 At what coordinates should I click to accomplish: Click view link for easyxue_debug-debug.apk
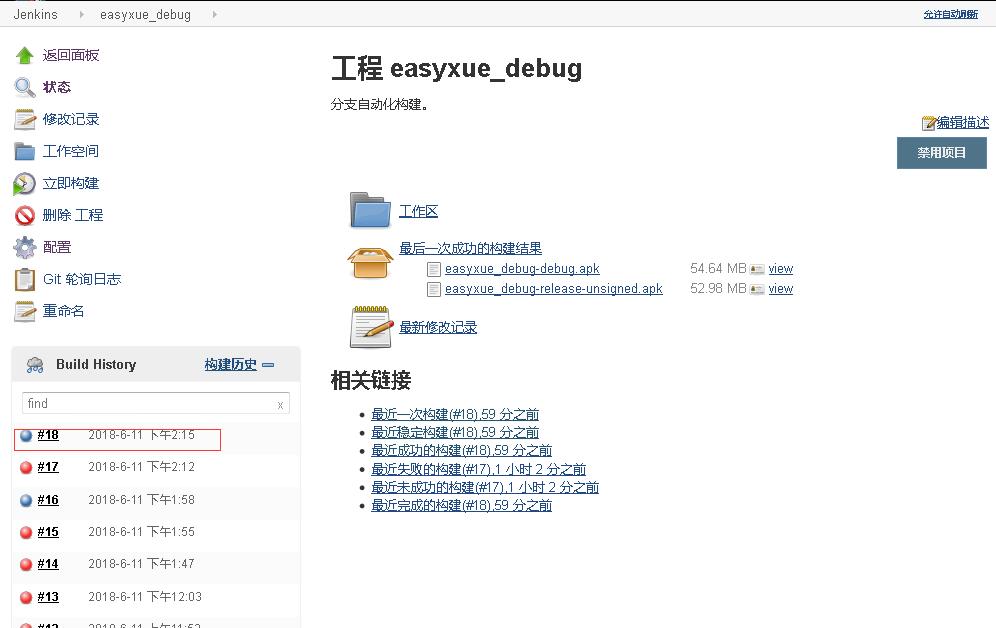click(x=781, y=269)
